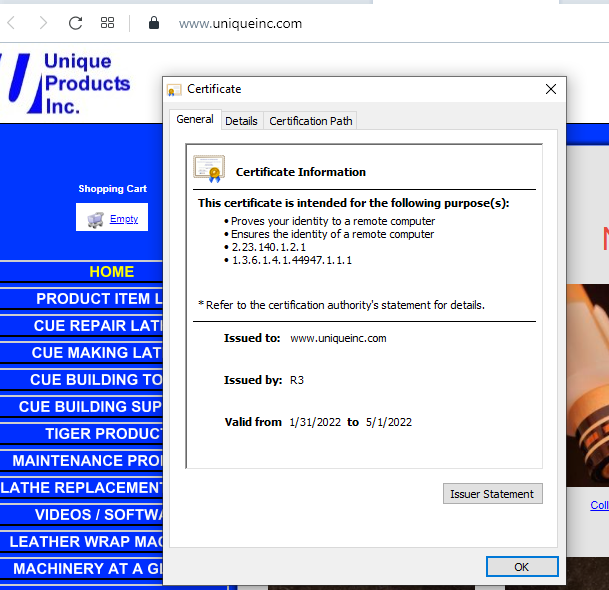Click the shopping cart icon
This screenshot has height=590, width=609.
pos(96,219)
